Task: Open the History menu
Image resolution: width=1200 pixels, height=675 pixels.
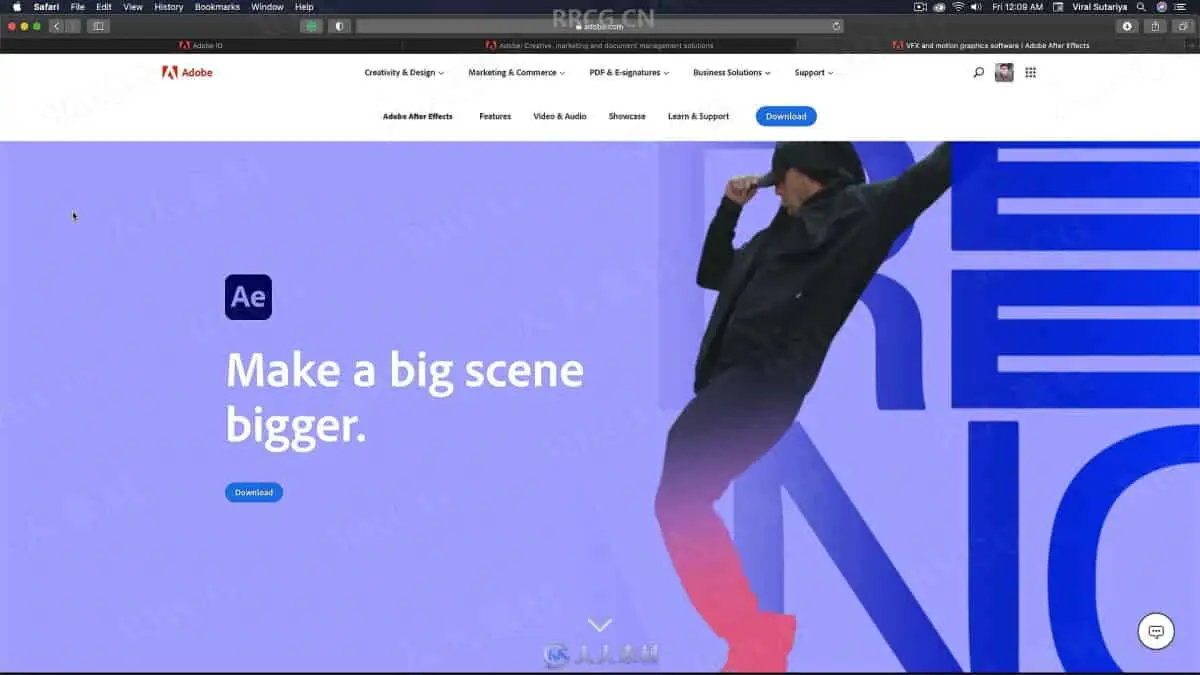Action: [168, 7]
